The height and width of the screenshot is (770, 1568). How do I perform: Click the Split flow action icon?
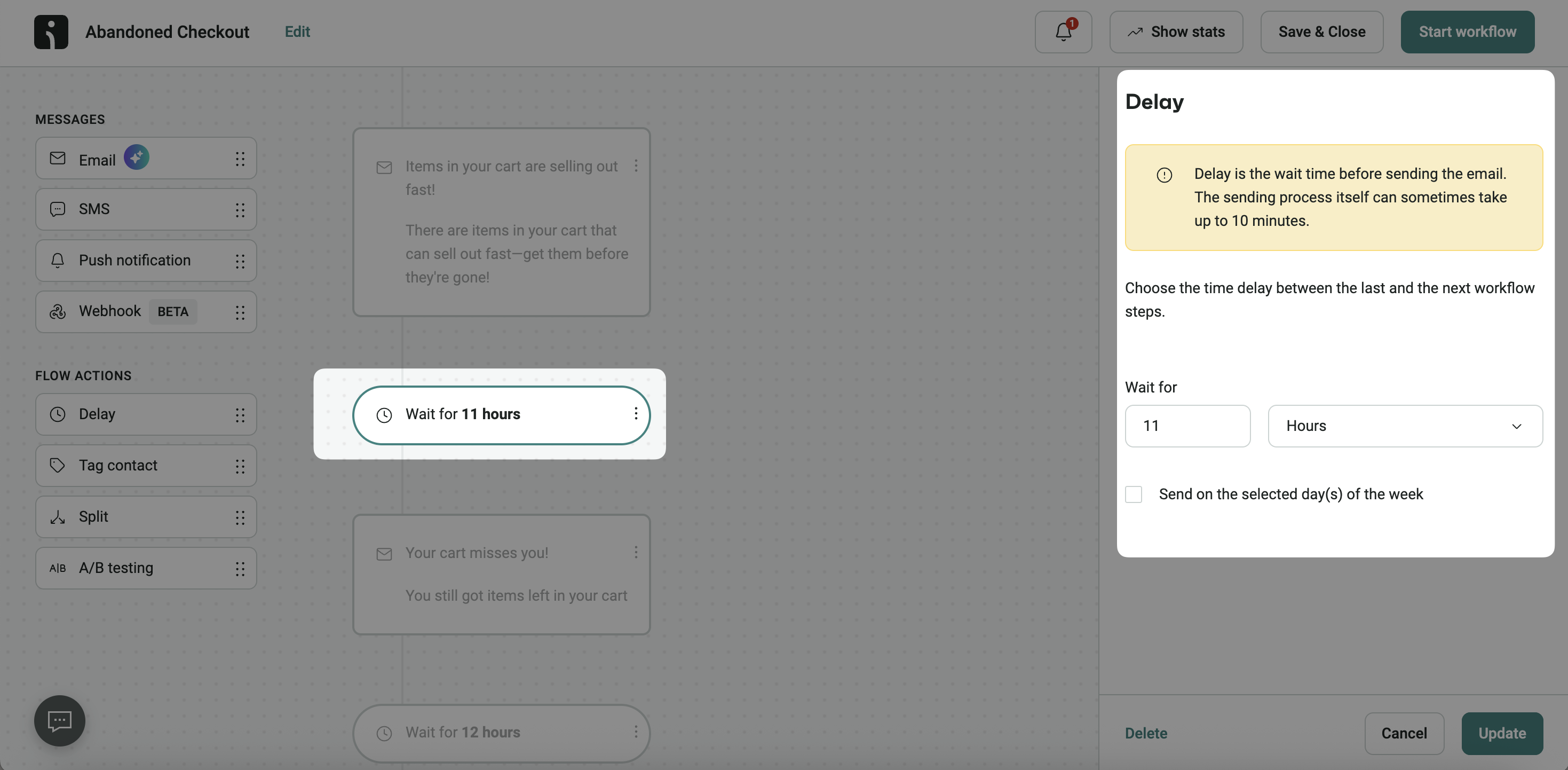[x=57, y=516]
